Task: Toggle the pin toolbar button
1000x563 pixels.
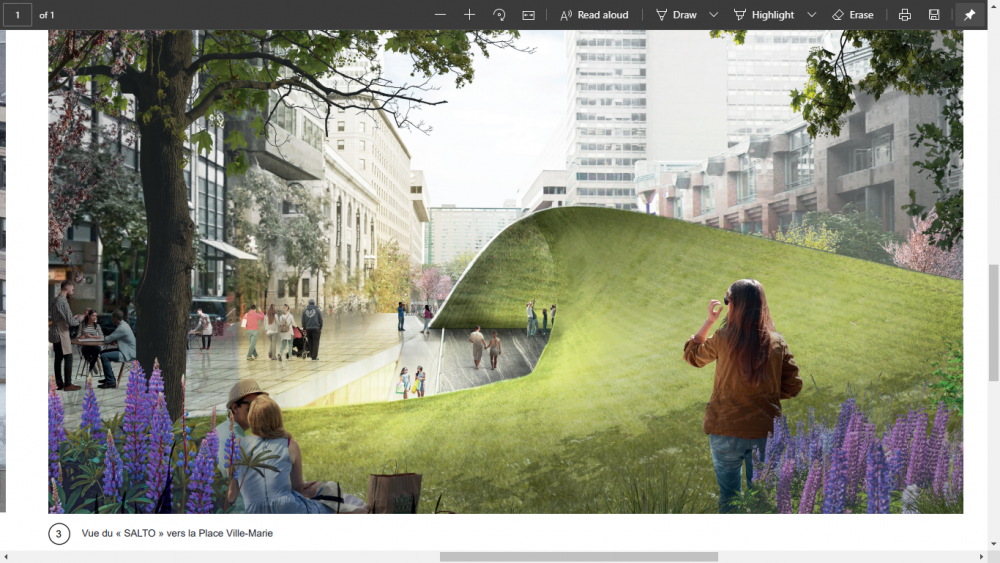Action: (x=968, y=15)
